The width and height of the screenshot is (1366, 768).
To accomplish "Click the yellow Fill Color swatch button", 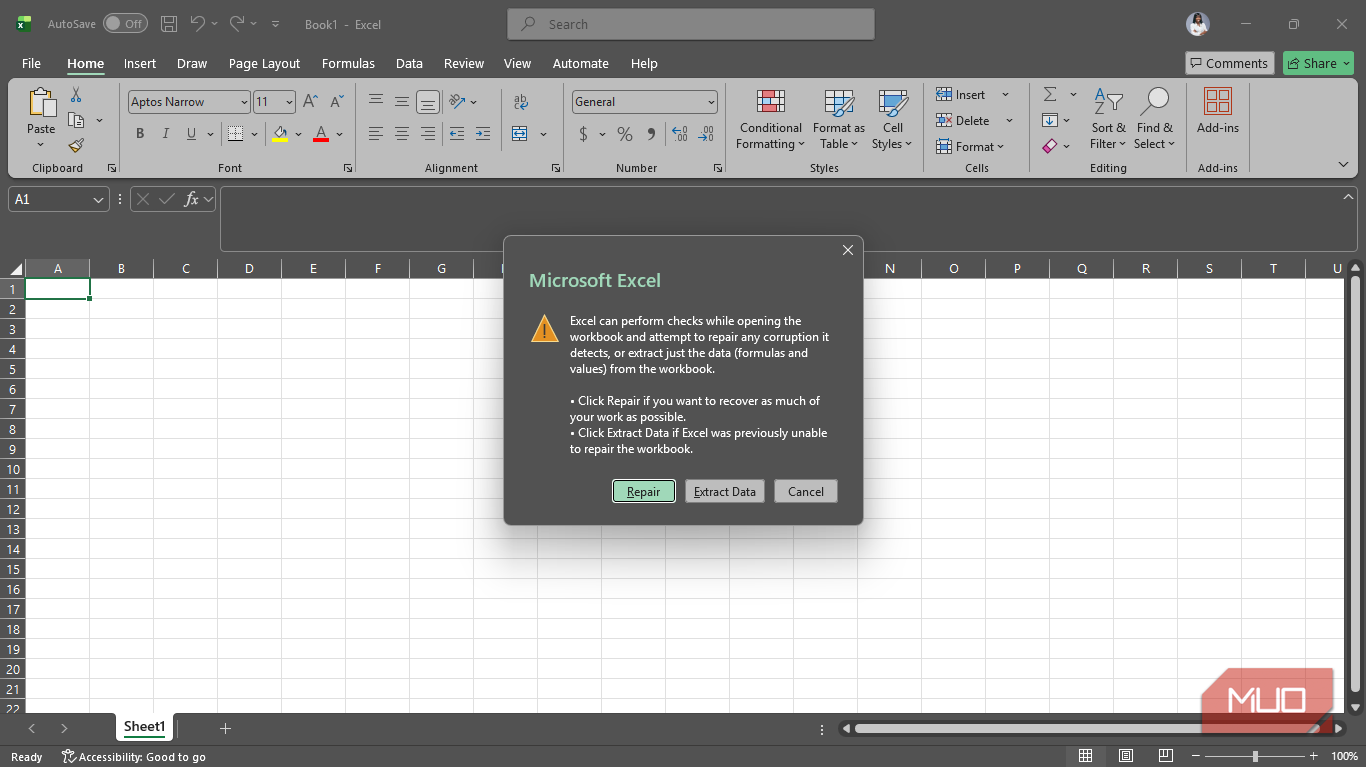I will [280, 134].
